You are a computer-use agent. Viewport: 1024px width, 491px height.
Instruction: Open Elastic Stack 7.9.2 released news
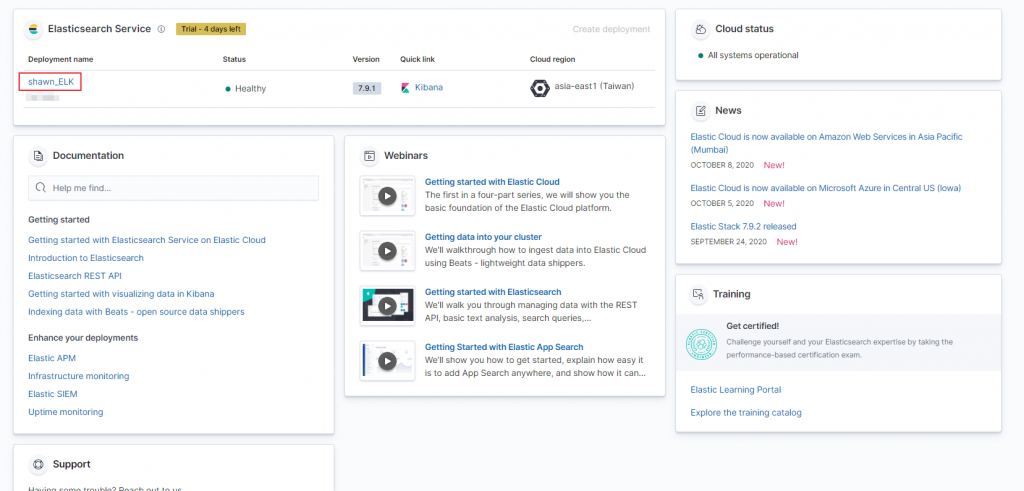[743, 227]
